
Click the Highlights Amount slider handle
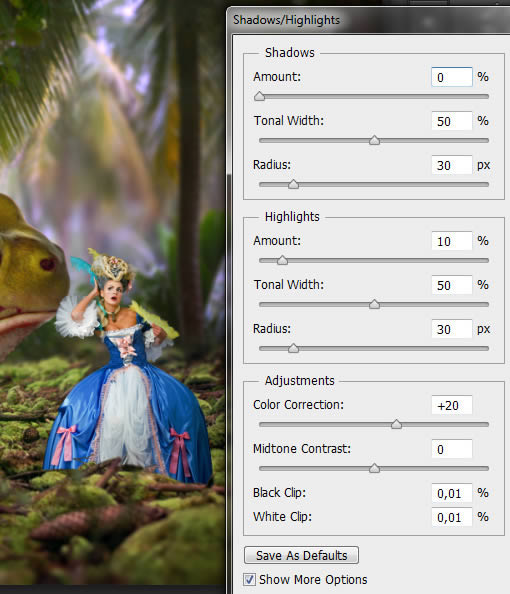point(282,260)
